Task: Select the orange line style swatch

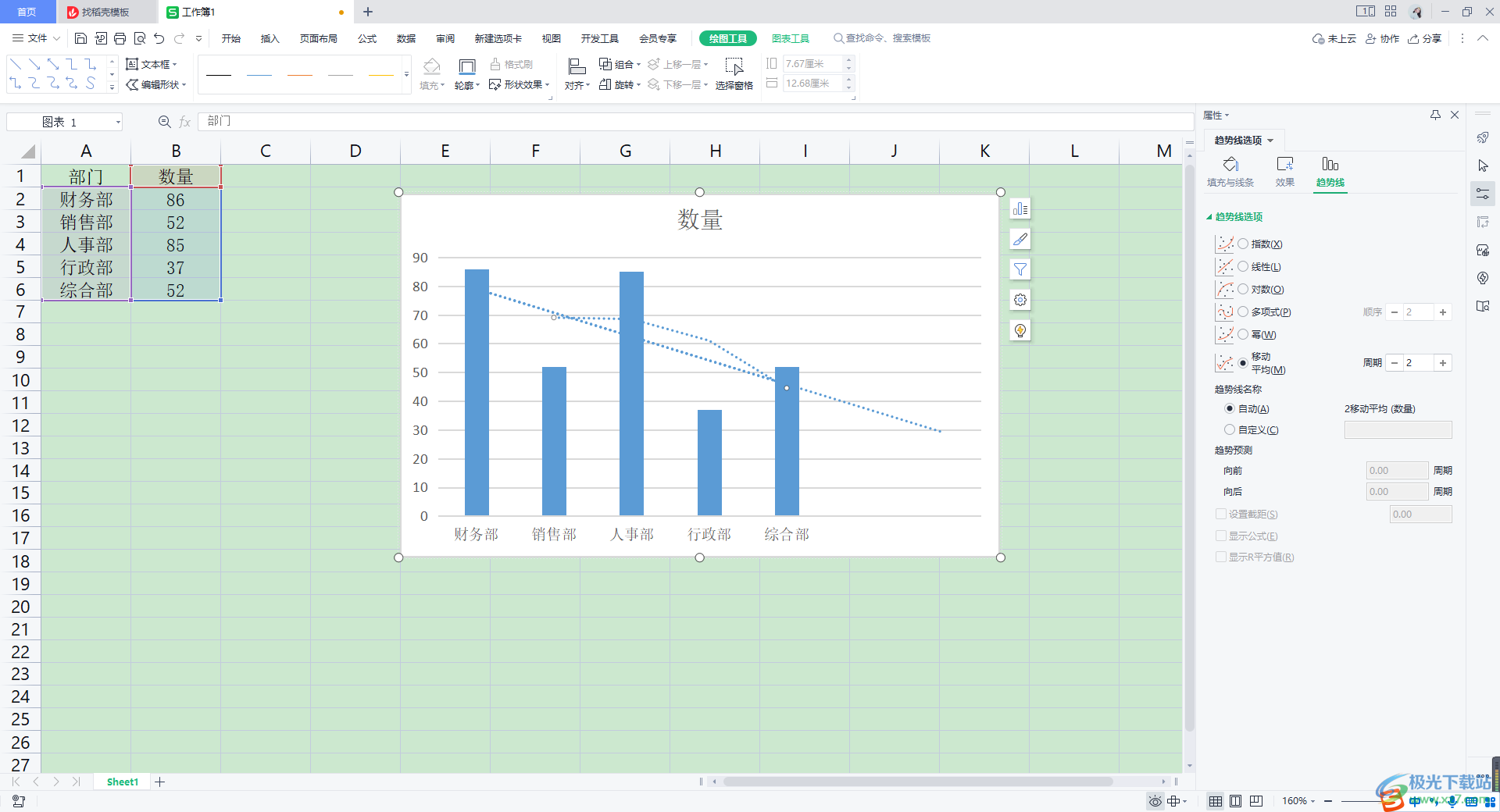Action: click(300, 75)
